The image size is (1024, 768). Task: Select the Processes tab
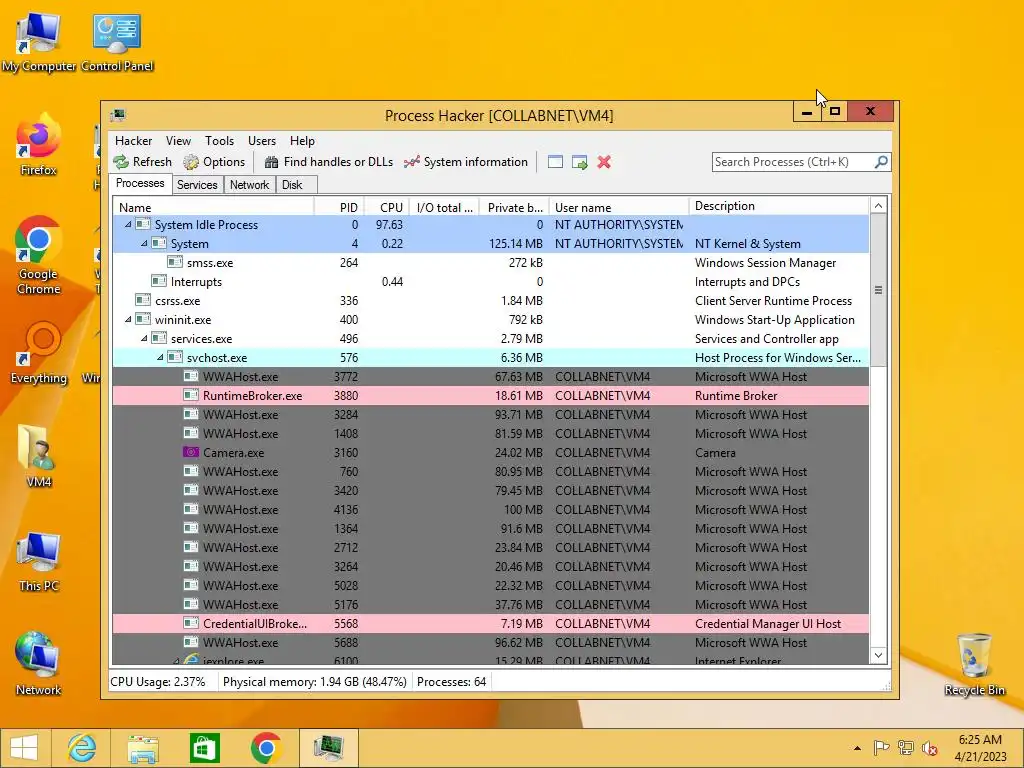[x=140, y=184]
